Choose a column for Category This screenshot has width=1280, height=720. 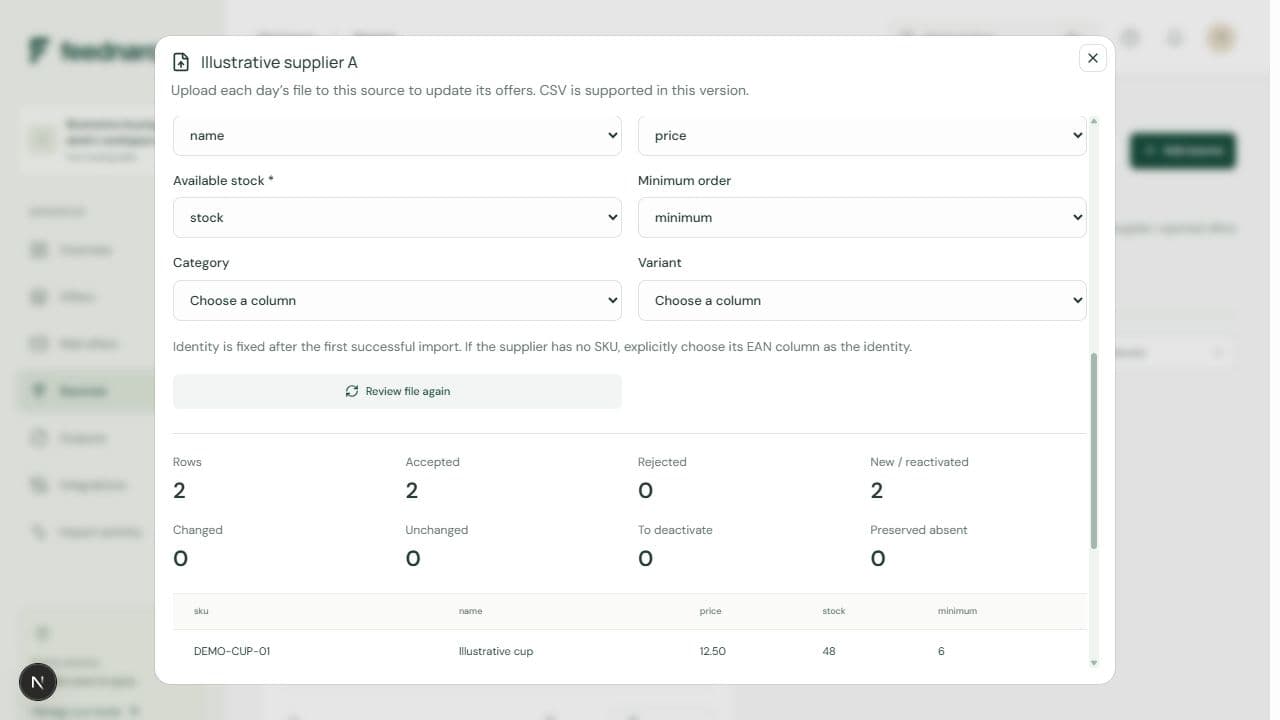[397, 300]
